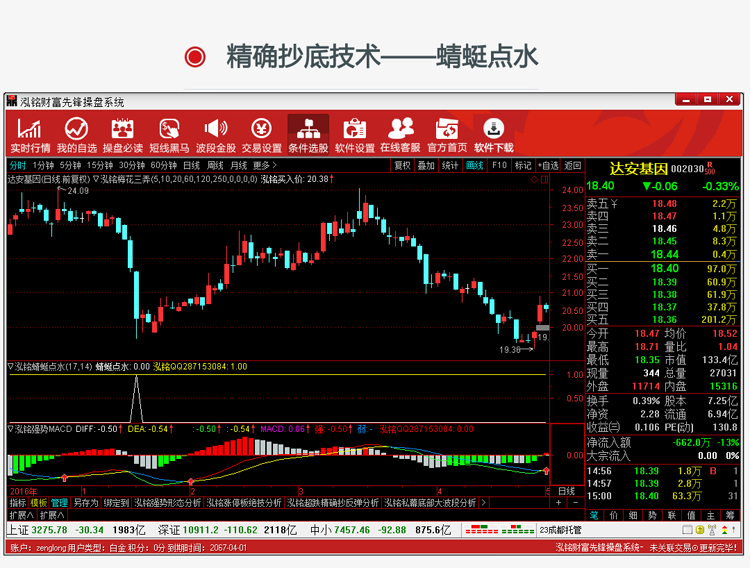Switch to the 月线 monthly chart
Screen dimensions: 750x568
pyautogui.click(x=239, y=166)
